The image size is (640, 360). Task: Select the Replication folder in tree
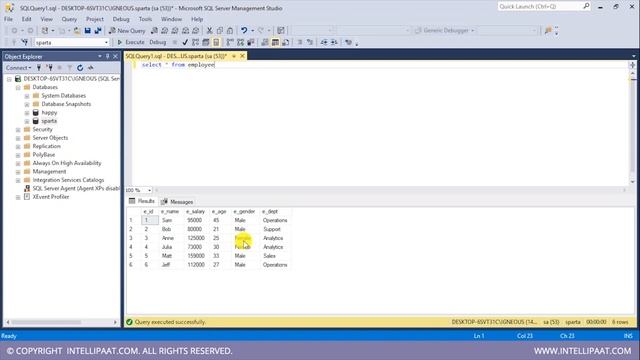coord(46,146)
